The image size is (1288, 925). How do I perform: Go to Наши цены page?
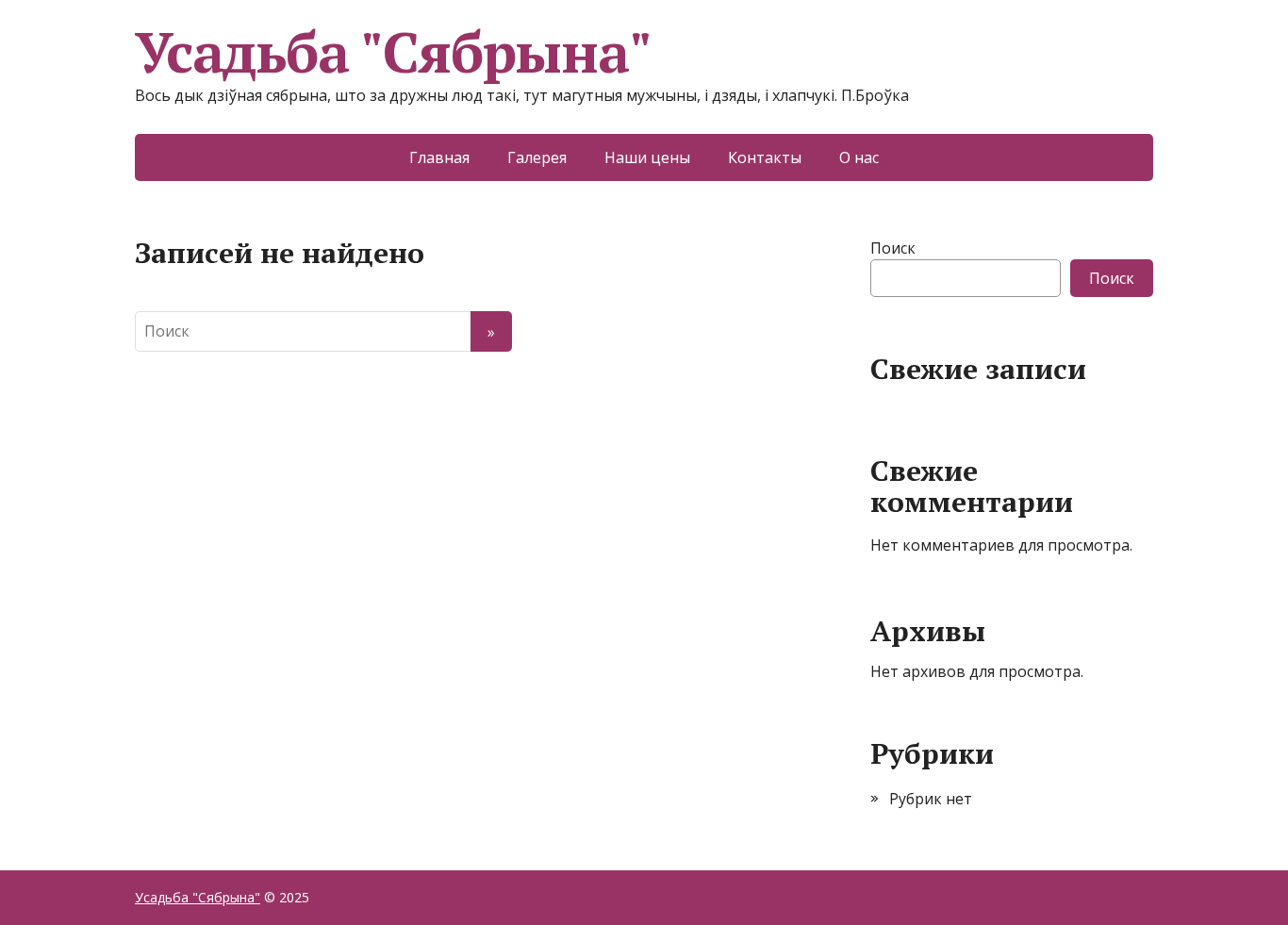click(647, 157)
